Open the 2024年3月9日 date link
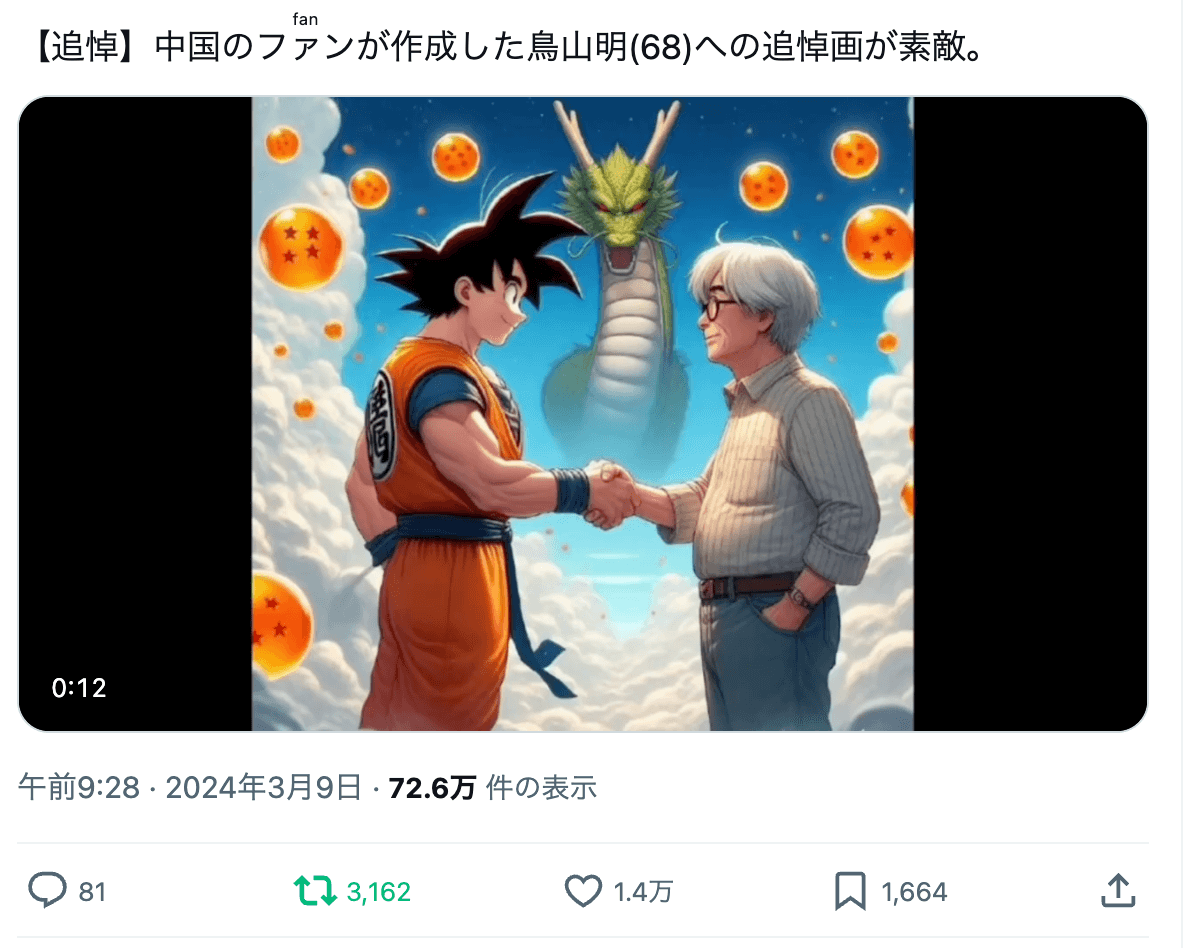The image size is (1198, 948). 264,787
